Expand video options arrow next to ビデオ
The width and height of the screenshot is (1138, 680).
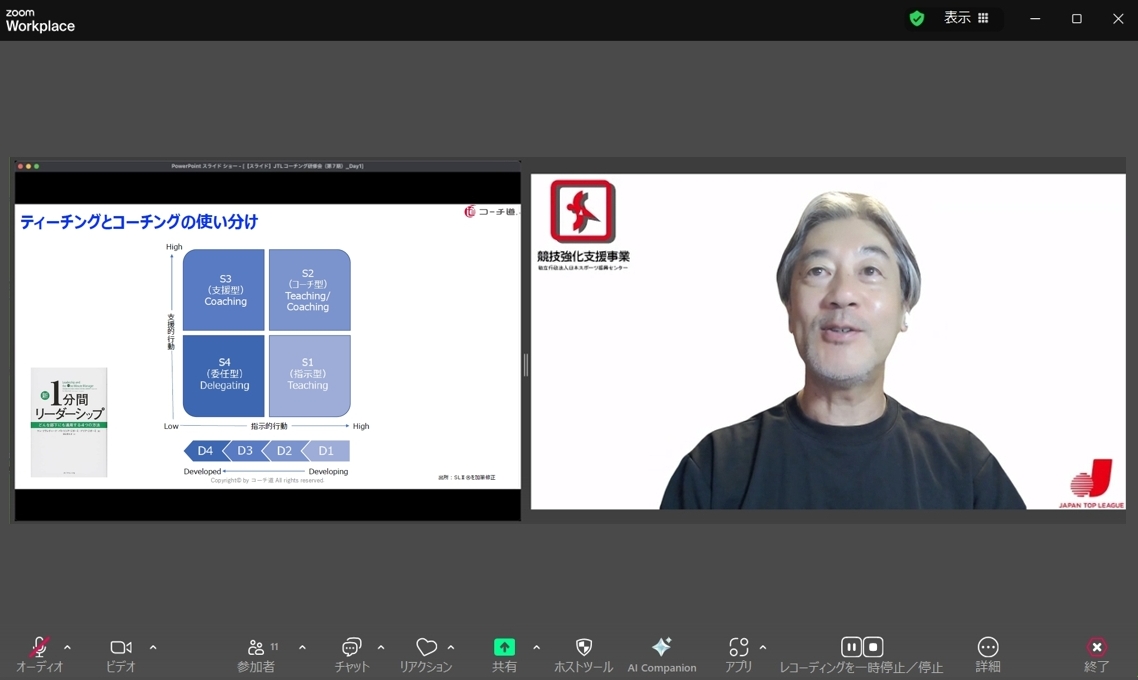(x=153, y=647)
